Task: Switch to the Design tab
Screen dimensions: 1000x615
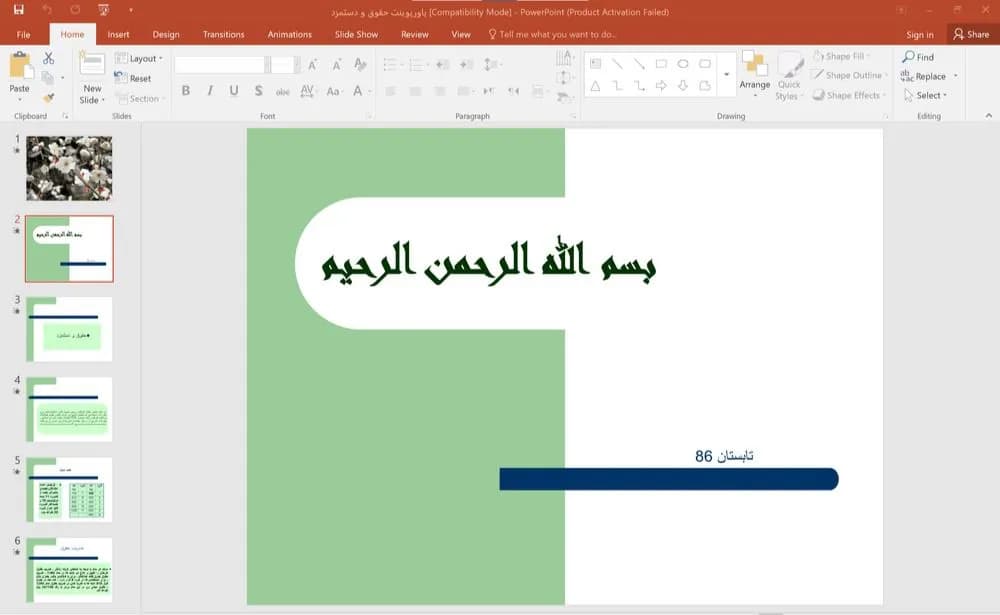Action: pos(166,34)
